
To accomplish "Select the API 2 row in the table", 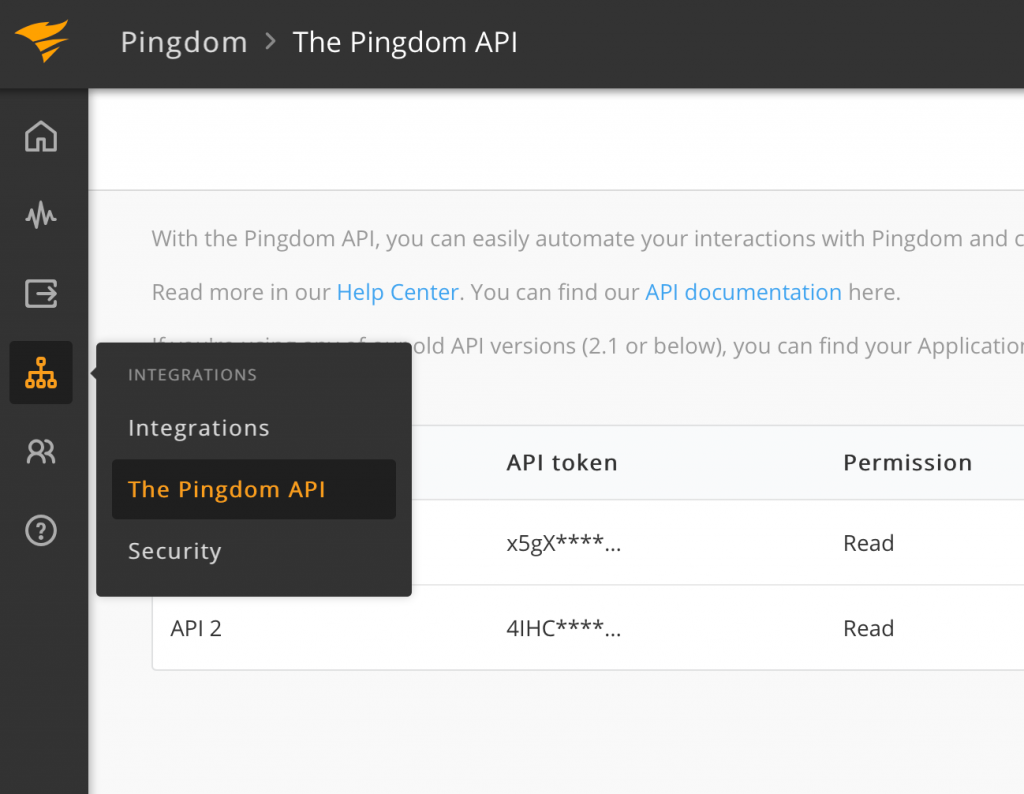I will coord(196,628).
